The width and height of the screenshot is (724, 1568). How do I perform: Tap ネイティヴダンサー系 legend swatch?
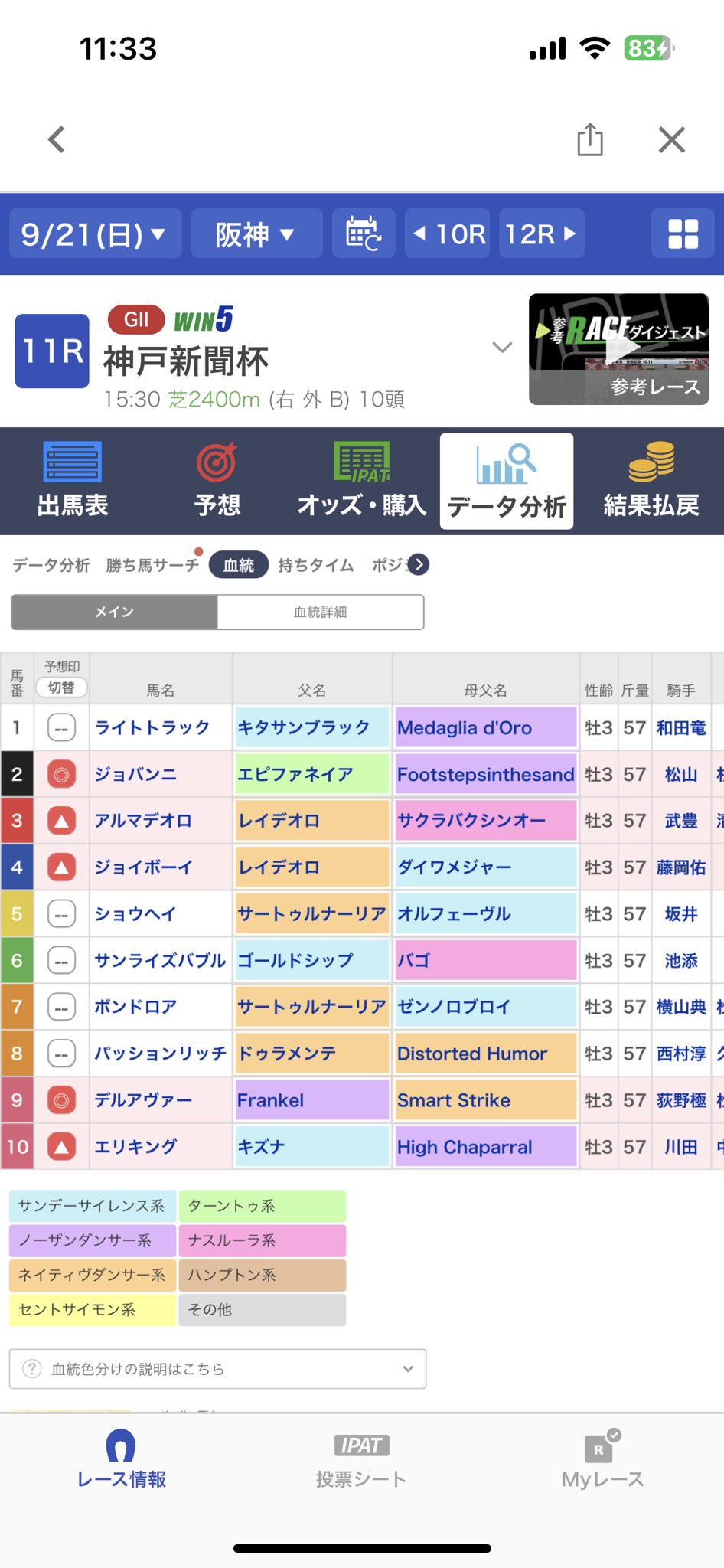pos(93,1275)
